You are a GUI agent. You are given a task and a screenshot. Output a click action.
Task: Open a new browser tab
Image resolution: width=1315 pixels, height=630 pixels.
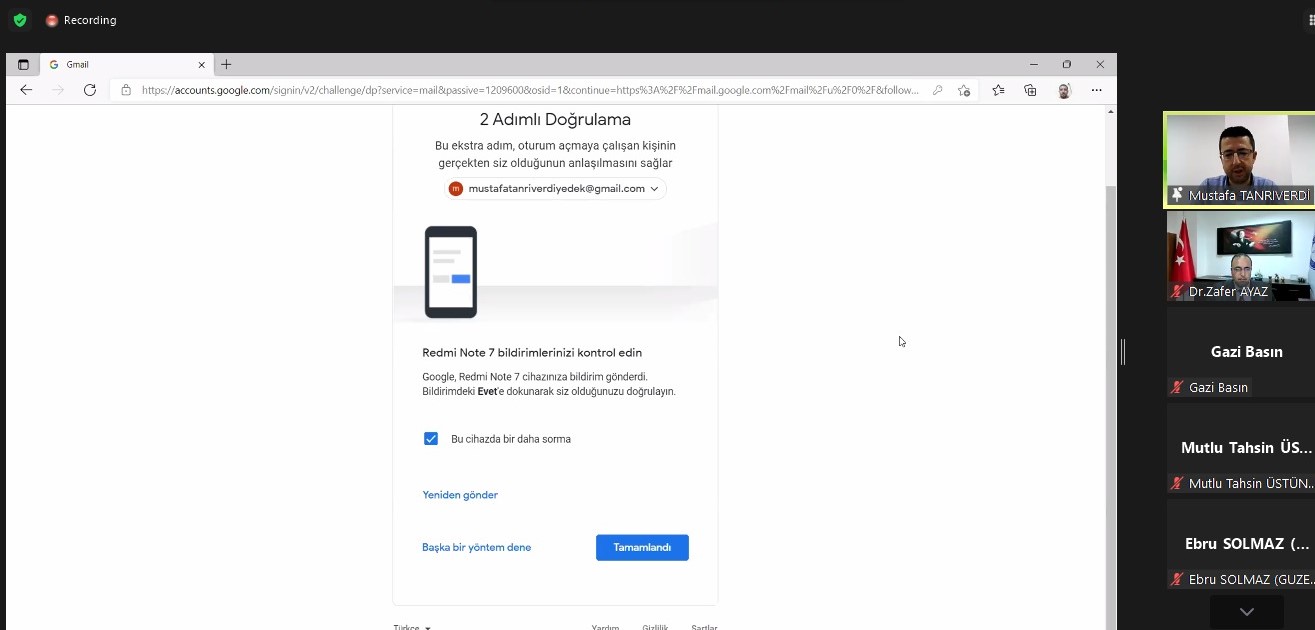tap(226, 64)
